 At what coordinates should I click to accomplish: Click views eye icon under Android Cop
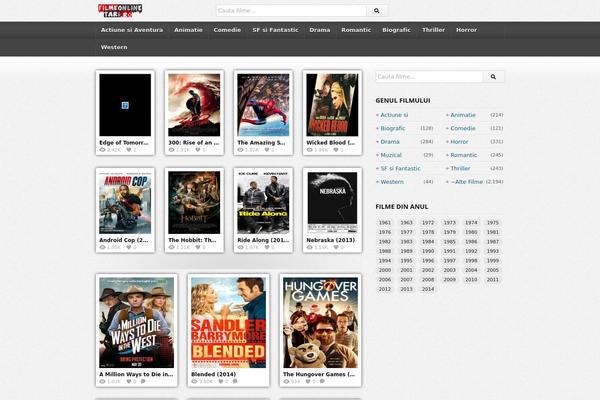coord(102,246)
